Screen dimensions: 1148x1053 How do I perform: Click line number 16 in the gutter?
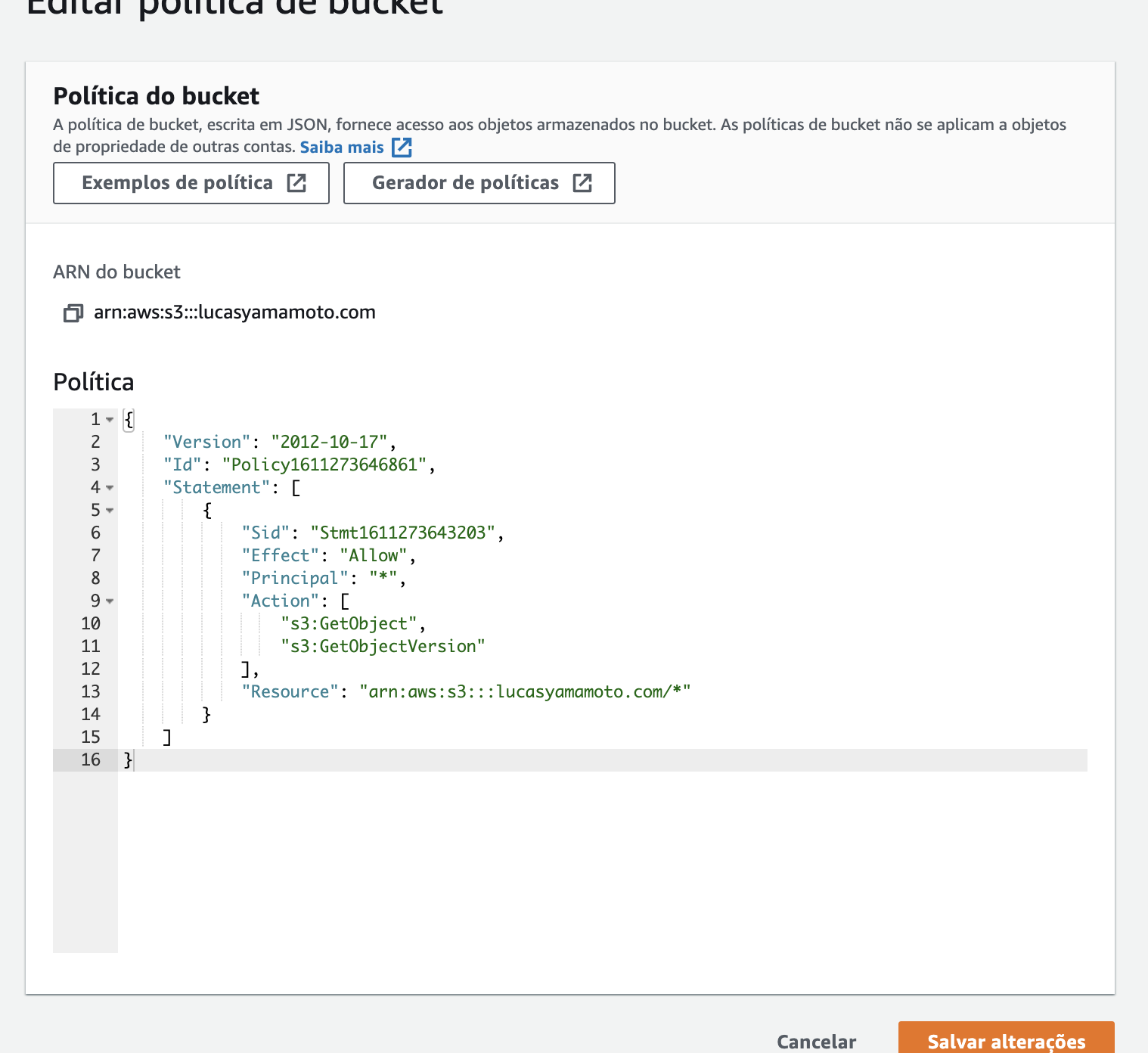coord(91,759)
